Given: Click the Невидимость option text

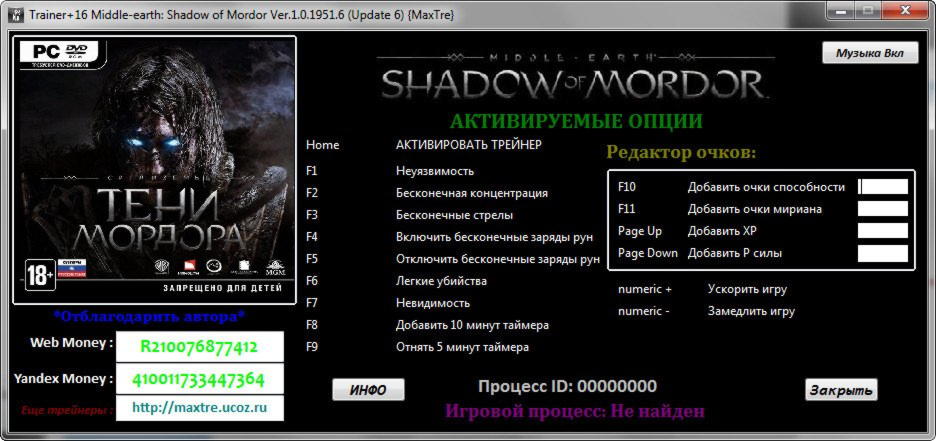Looking at the screenshot, I should coord(433,303).
